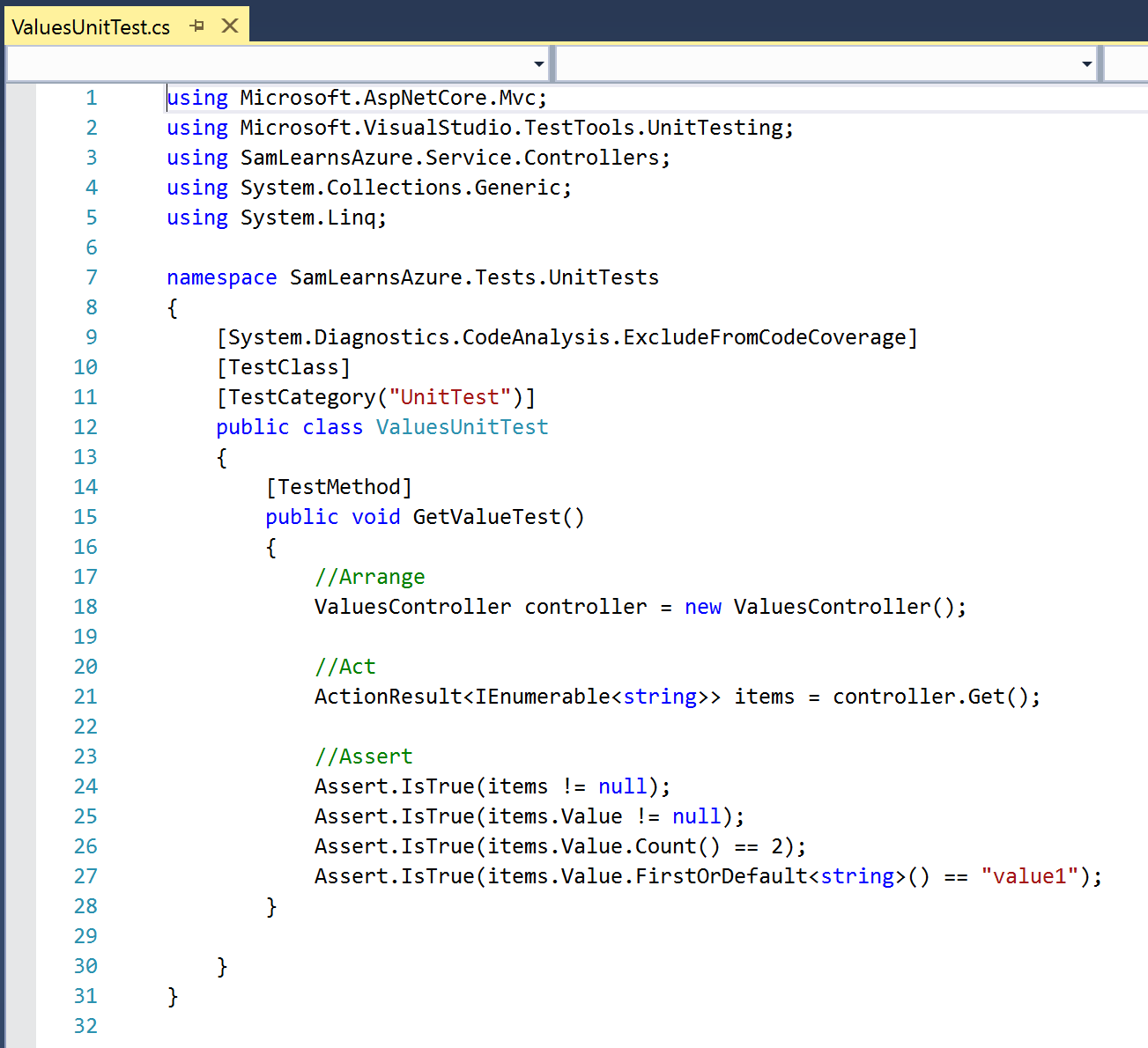
Task: Click line number 18 in the gutter
Action: click(x=85, y=607)
